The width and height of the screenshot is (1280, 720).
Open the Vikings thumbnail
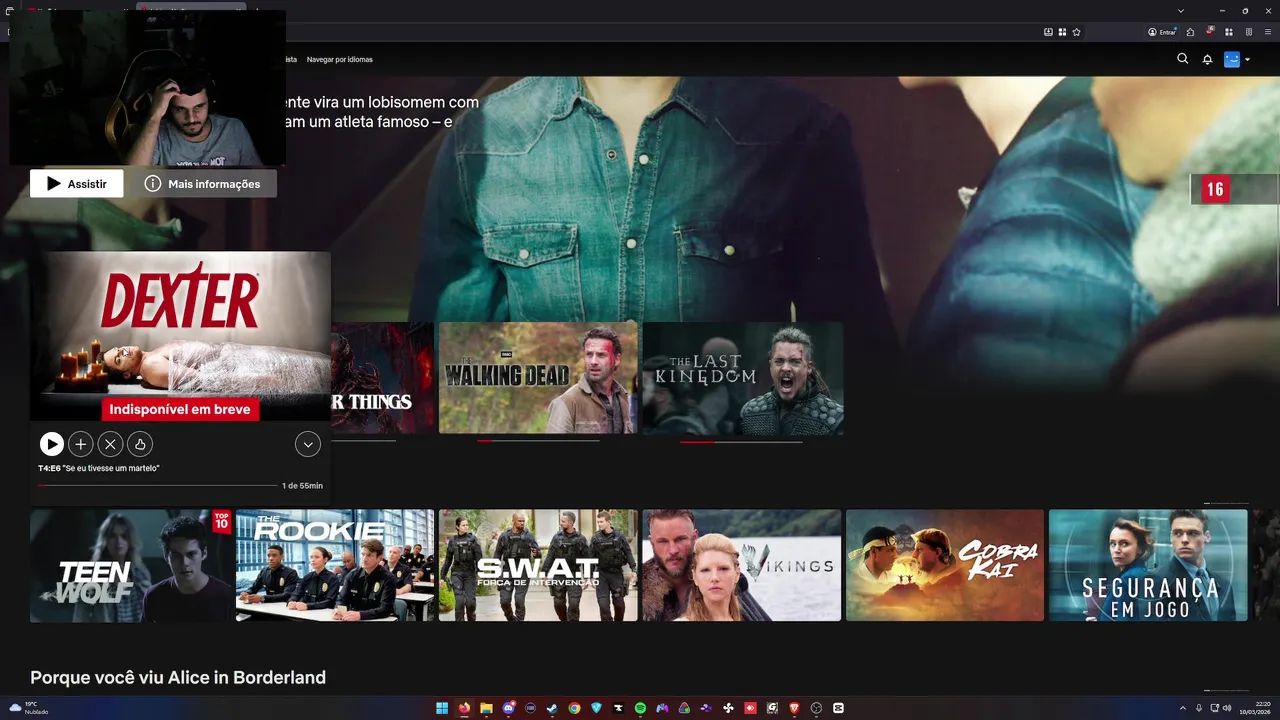[742, 566]
